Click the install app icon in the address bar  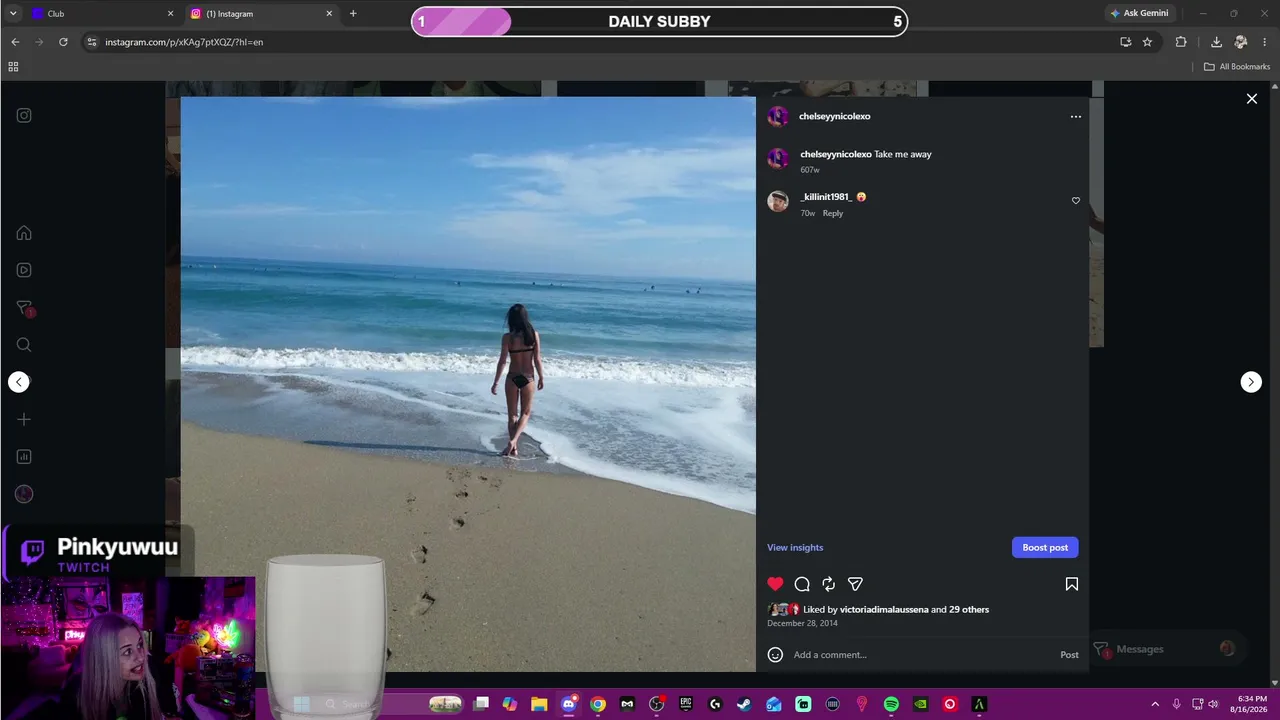(x=1125, y=42)
